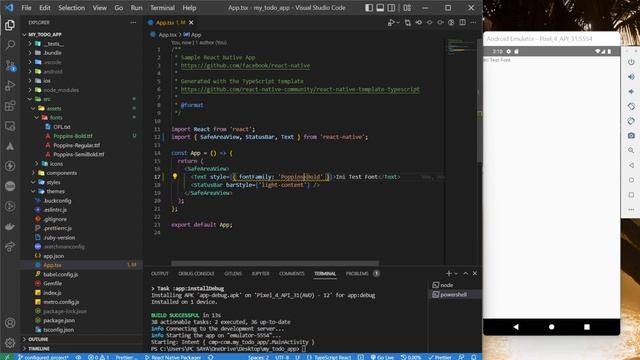Open emulator extended controls ellipsis
The height and width of the screenshot is (360, 640).
631,209
